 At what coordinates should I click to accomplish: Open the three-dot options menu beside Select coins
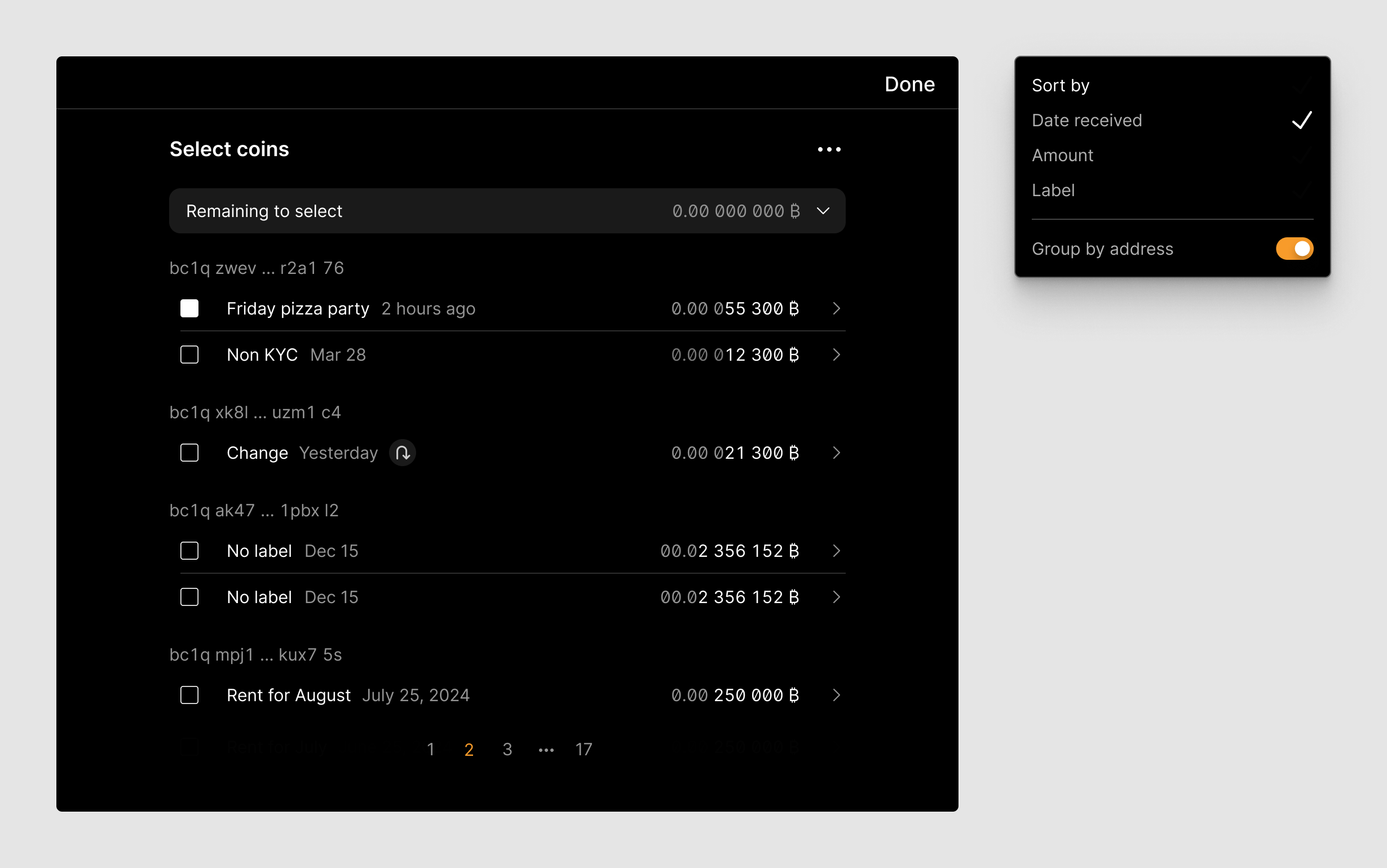[829, 149]
